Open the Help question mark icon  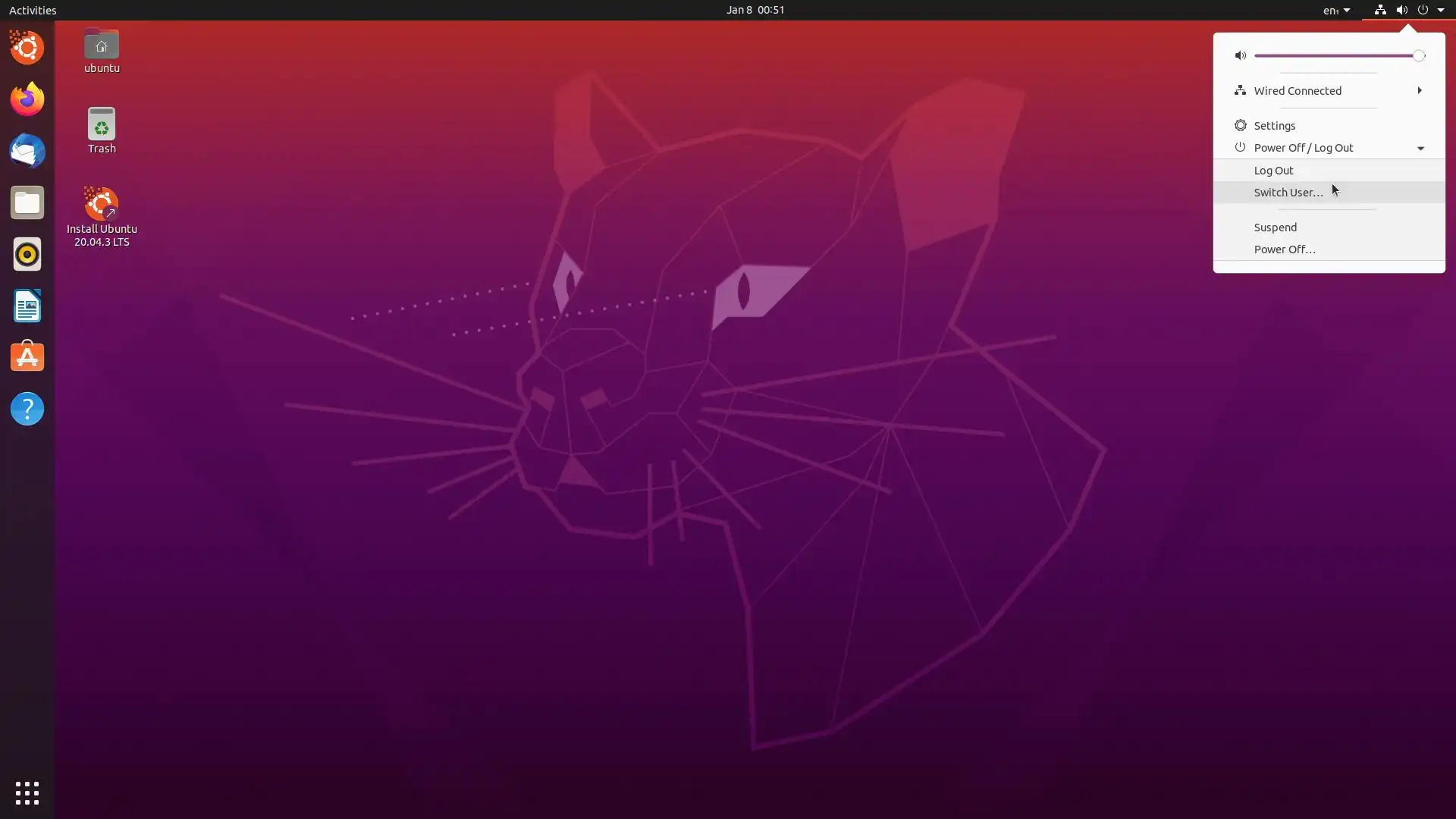click(27, 409)
